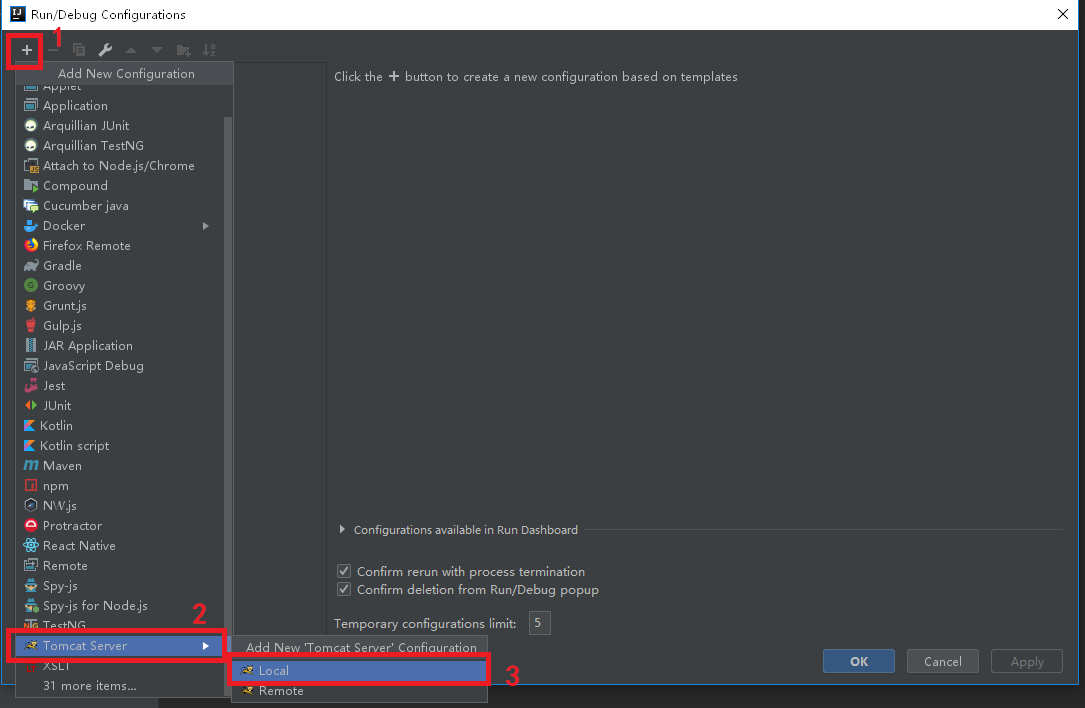Screen dimensions: 1085x708
Task: Expand the Tomcat Server submenu arrow
Action: pos(206,646)
